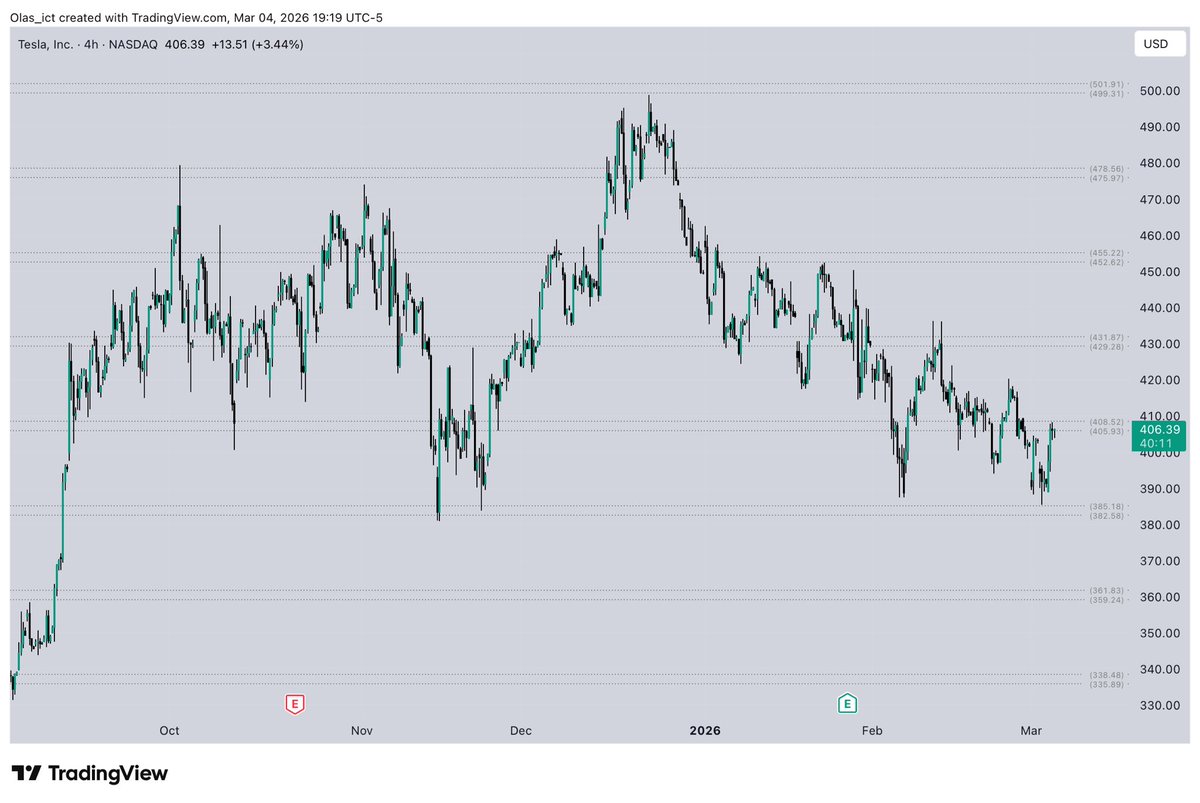Image resolution: width=1200 pixels, height=803 pixels.
Task: Click the 470.00 price axis label
Action: point(1158,199)
